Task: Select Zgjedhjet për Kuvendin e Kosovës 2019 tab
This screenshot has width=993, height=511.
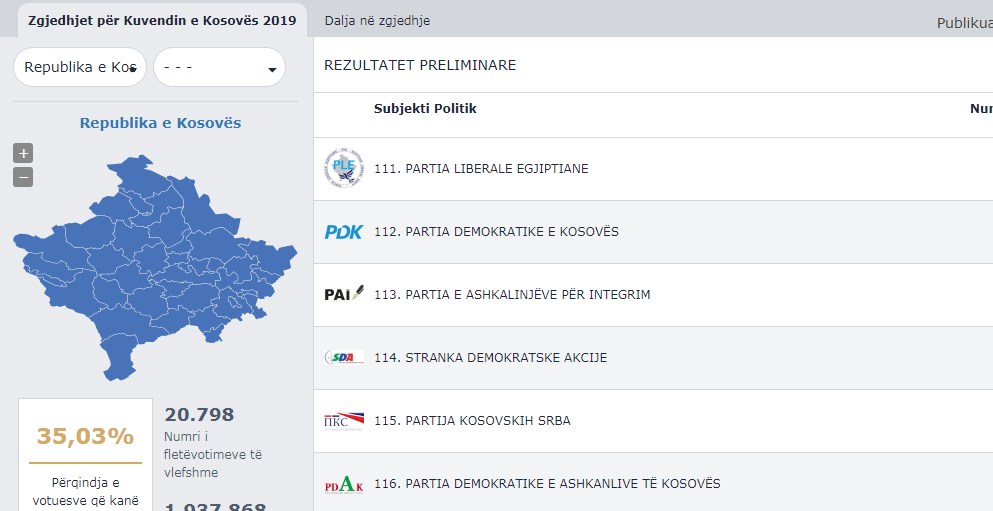Action: [x=162, y=20]
